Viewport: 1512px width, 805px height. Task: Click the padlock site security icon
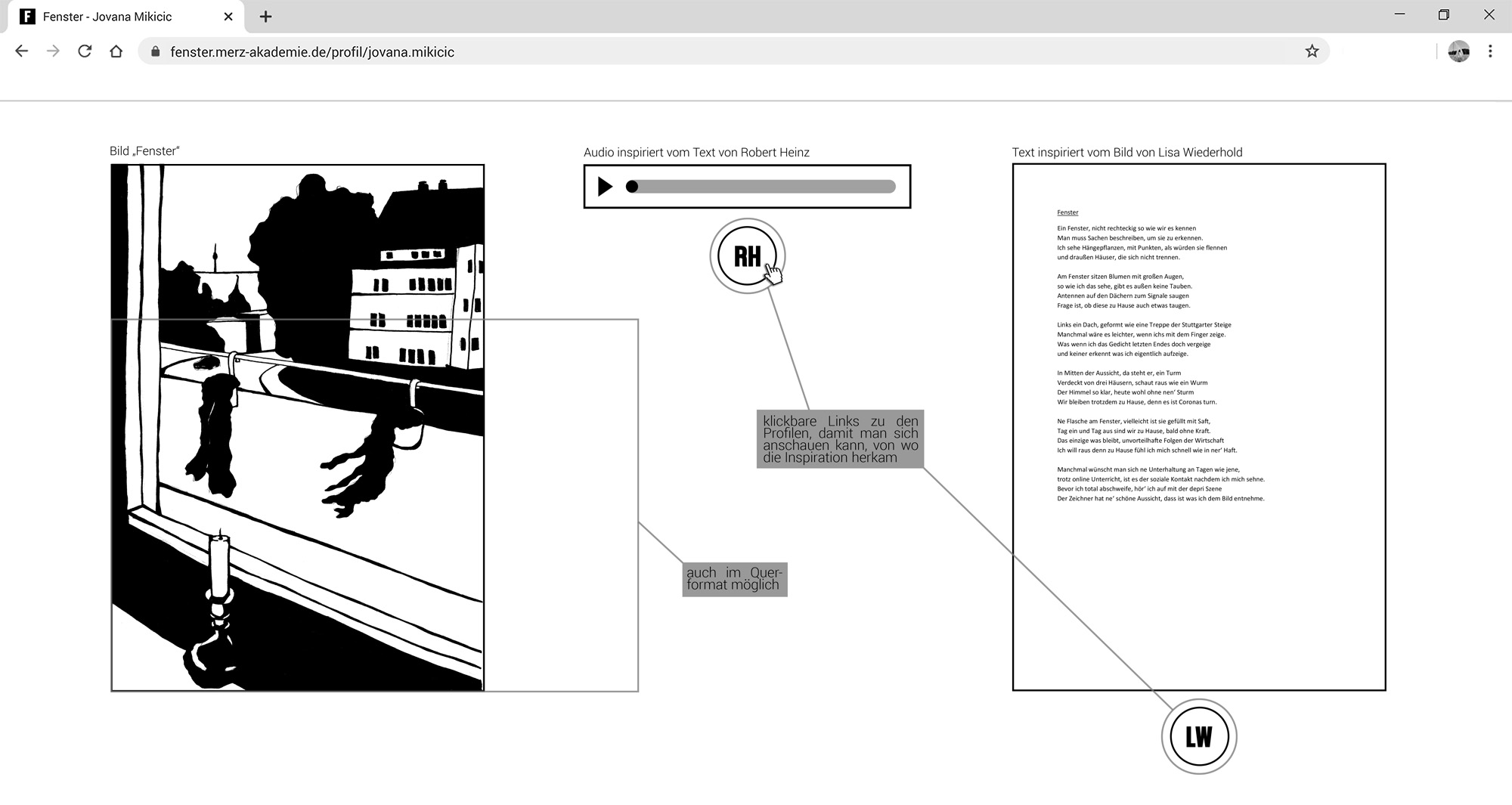[156, 51]
